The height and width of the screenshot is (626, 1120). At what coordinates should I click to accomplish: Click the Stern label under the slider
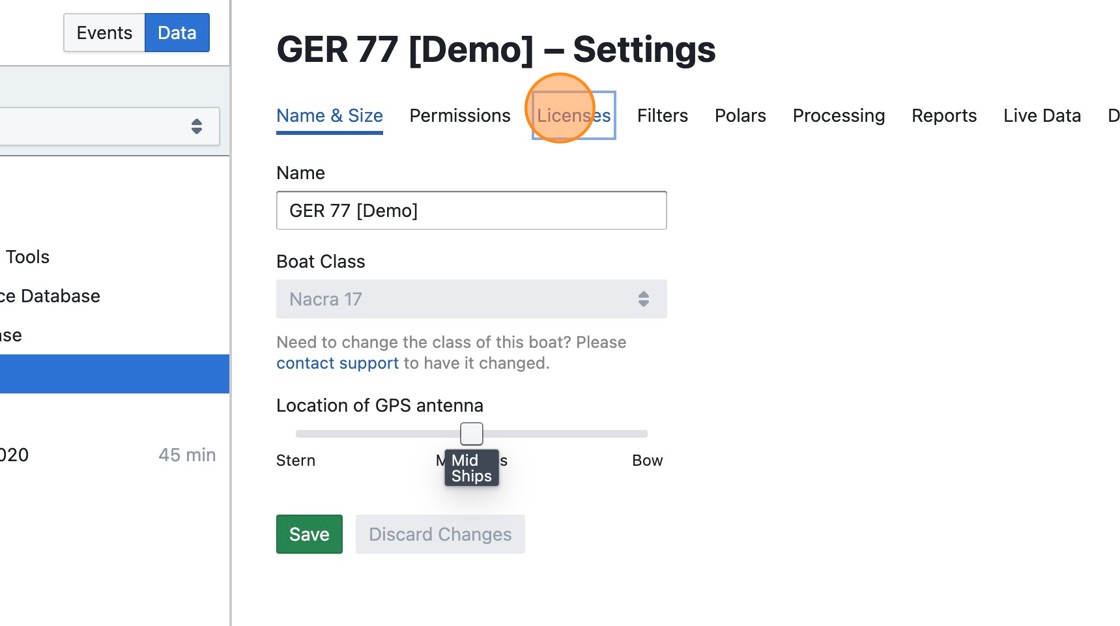coord(296,461)
